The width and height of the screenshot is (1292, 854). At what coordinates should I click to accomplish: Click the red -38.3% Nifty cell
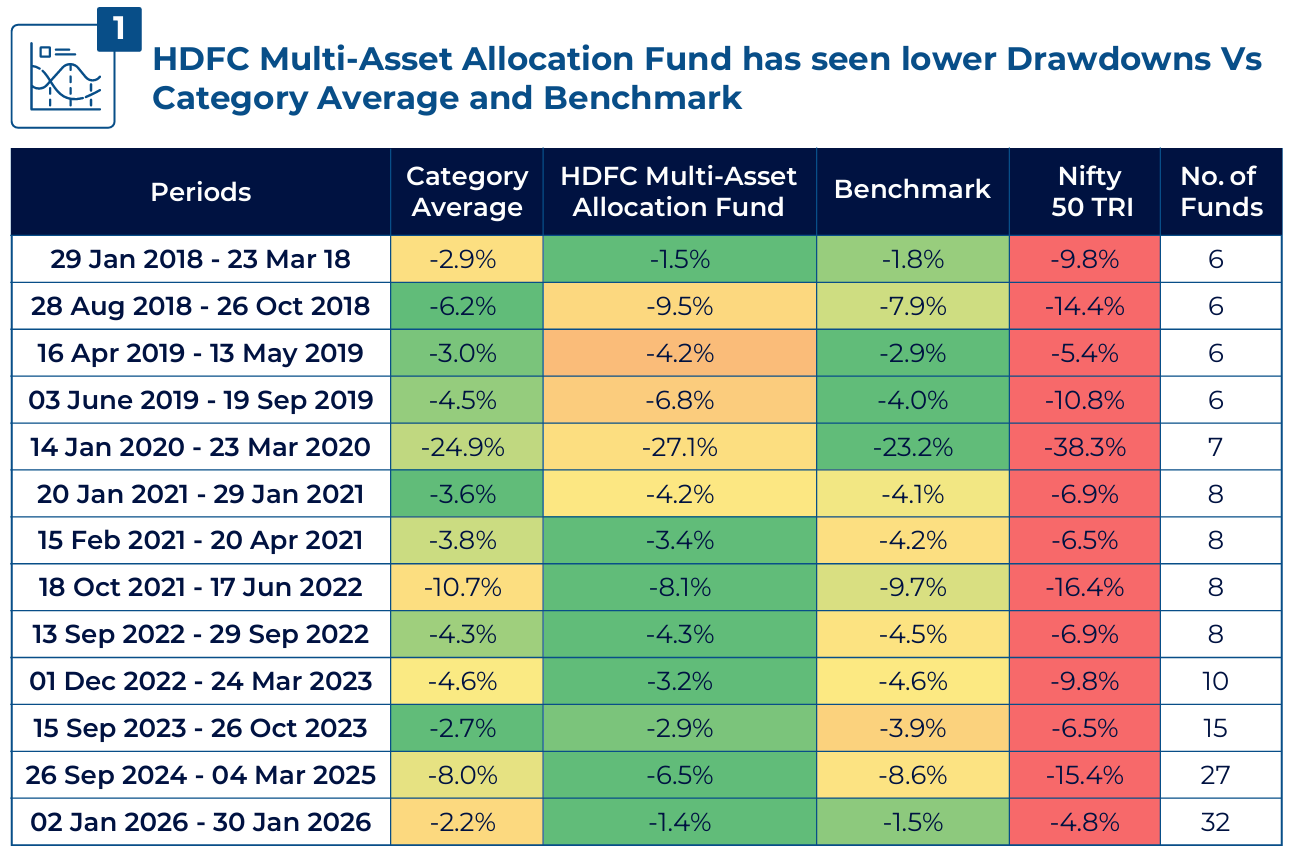1085,447
